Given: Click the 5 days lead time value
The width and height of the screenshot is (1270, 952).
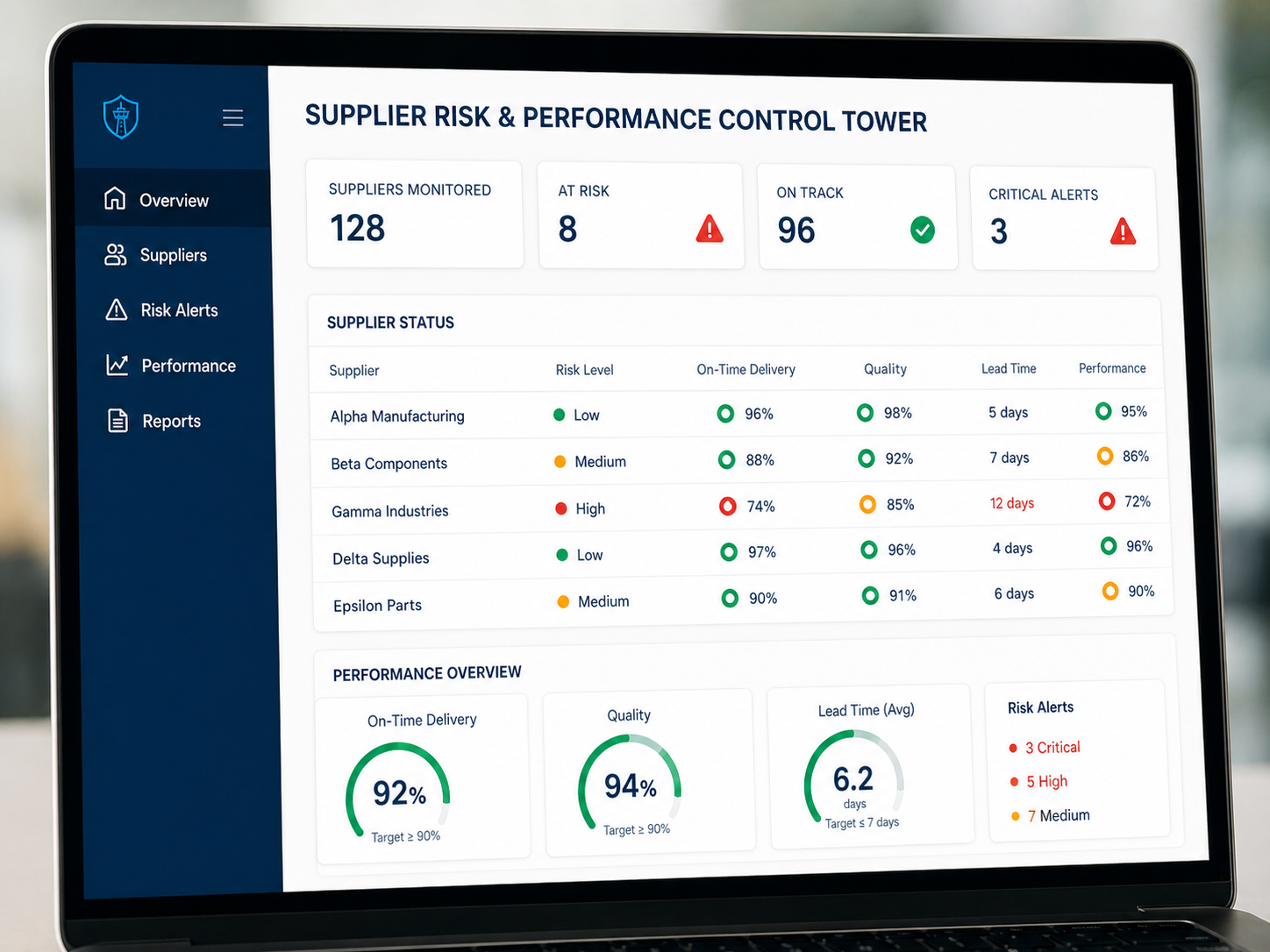Looking at the screenshot, I should pyautogui.click(x=1008, y=412).
